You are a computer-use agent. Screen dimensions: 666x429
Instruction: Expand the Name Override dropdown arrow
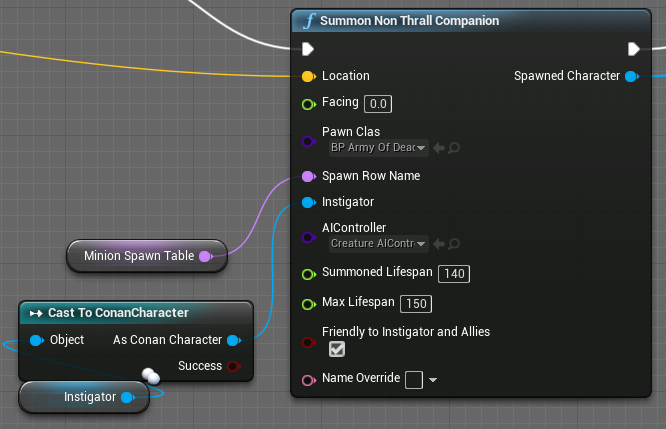pyautogui.click(x=433, y=380)
